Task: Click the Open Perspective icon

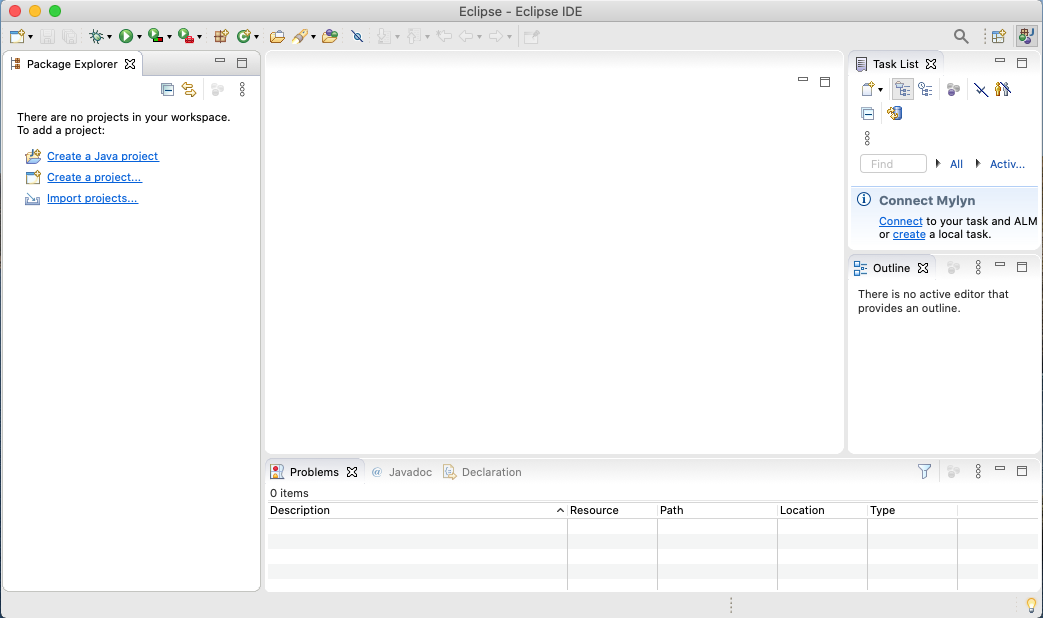Action: click(998, 36)
